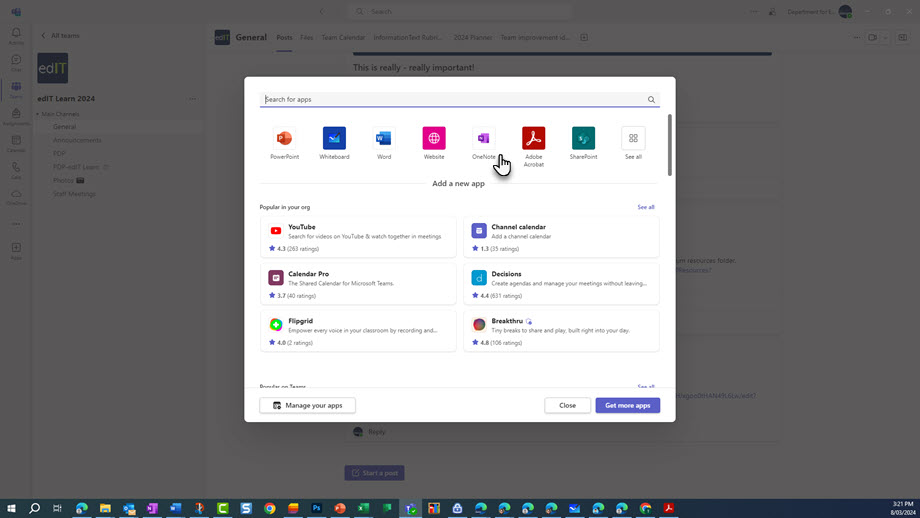Viewport: 920px width, 518px height.
Task: Open the Photos channel
Action: (x=68, y=181)
